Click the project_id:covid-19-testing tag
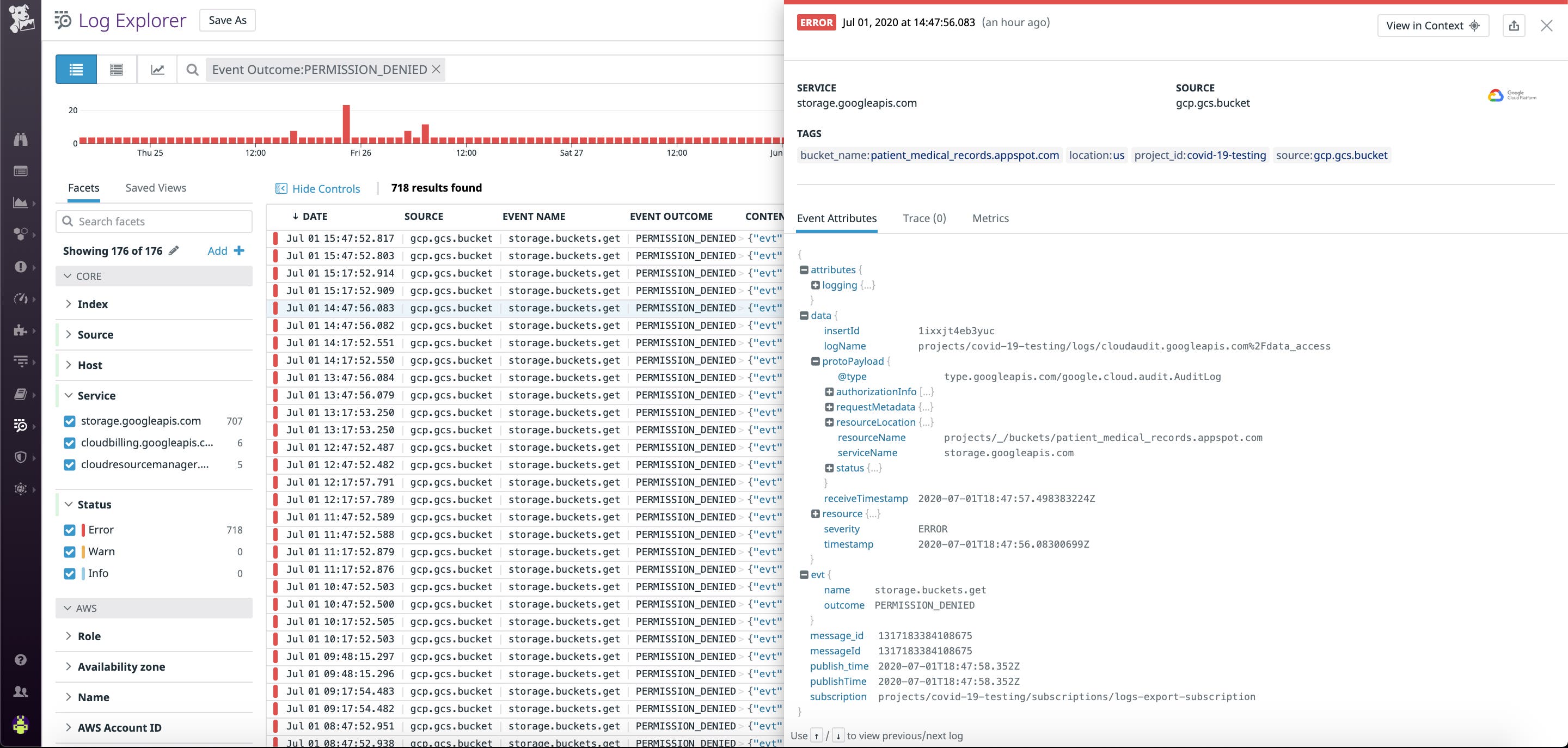1568x748 pixels. click(x=1200, y=155)
